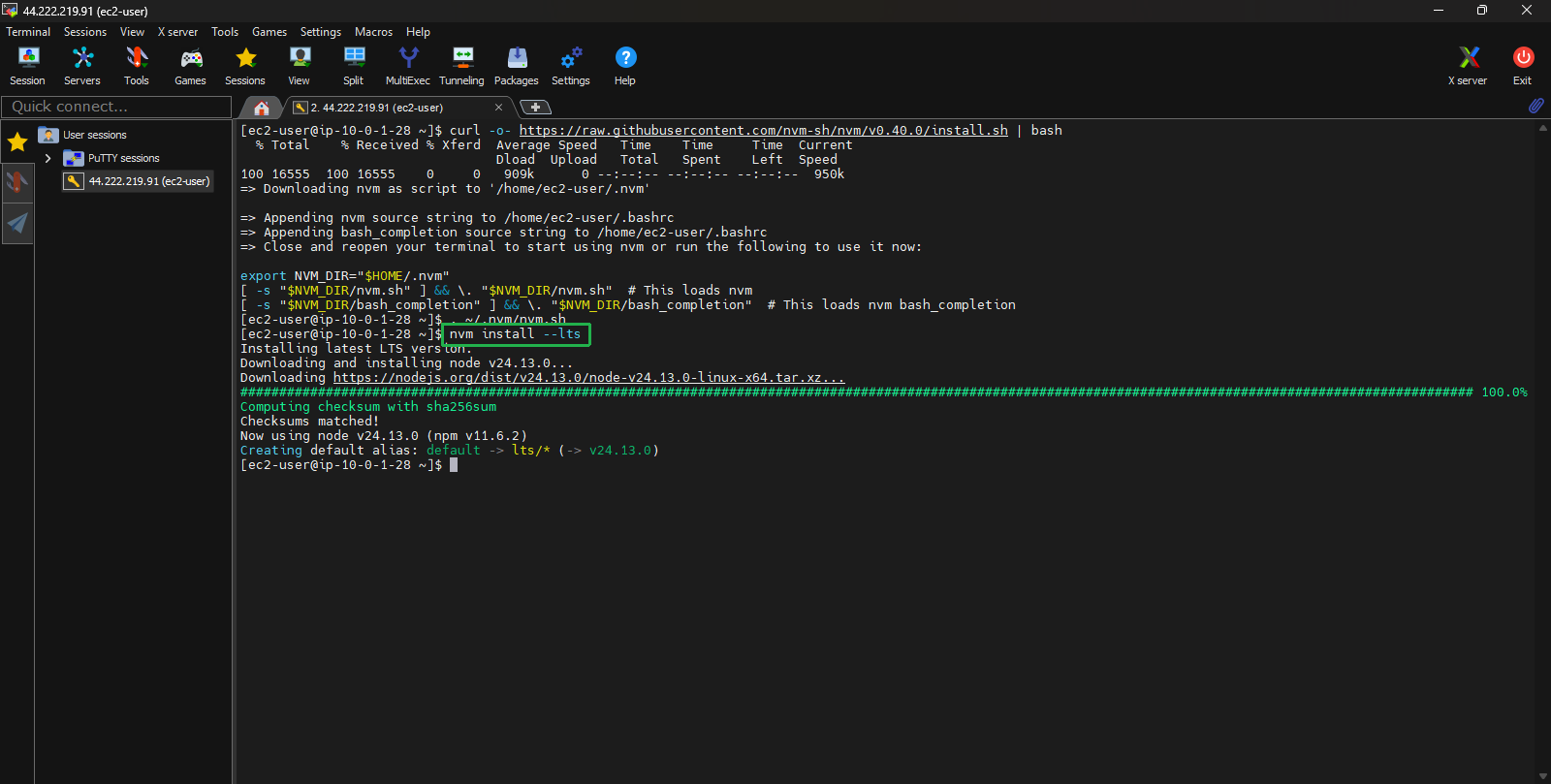Open the Terminal menu
The height and width of the screenshot is (784, 1551).
pos(28,32)
